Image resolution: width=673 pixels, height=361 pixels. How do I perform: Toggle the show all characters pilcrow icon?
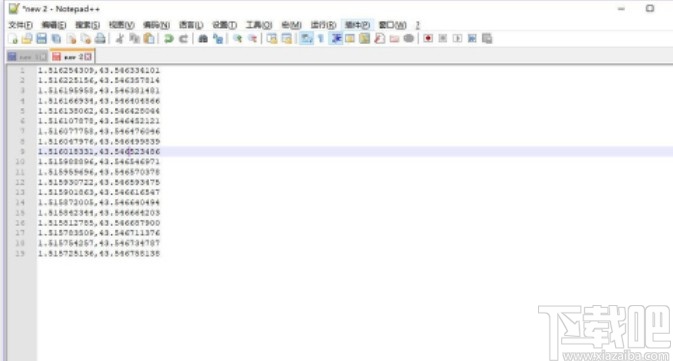click(321, 39)
